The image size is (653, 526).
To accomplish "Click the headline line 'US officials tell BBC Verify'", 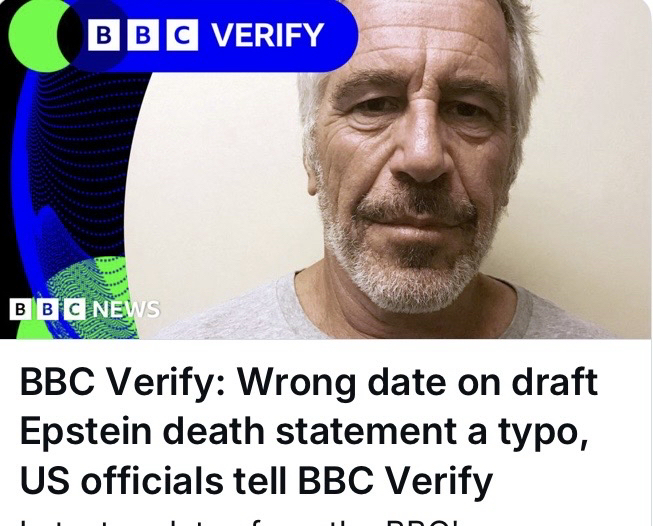I will click(x=257, y=481).
